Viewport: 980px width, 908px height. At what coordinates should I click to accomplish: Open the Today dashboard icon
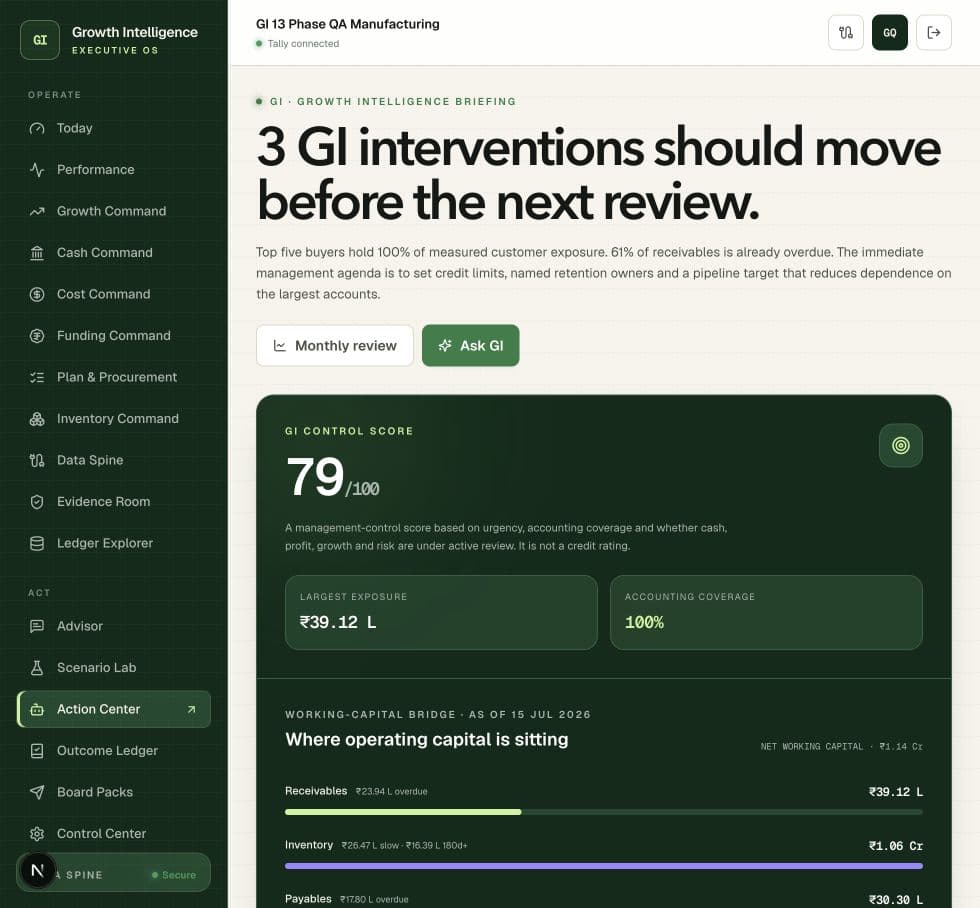click(37, 128)
